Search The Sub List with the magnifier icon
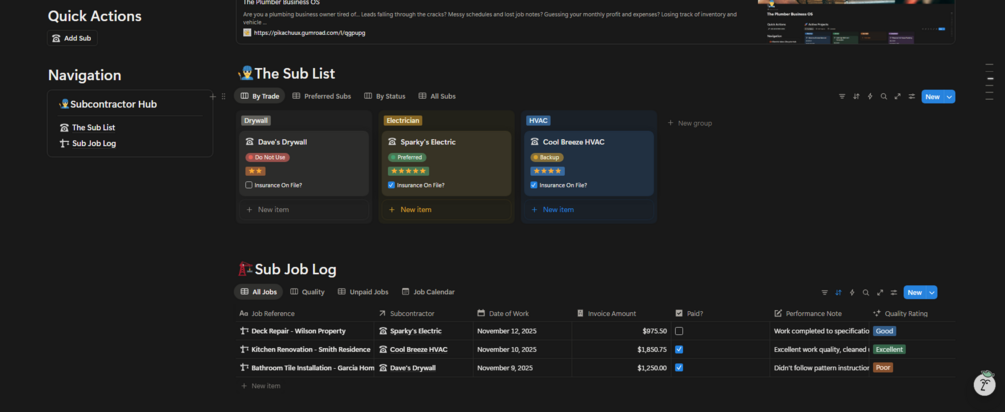Viewport: 1005px width, 412px height. [x=884, y=97]
